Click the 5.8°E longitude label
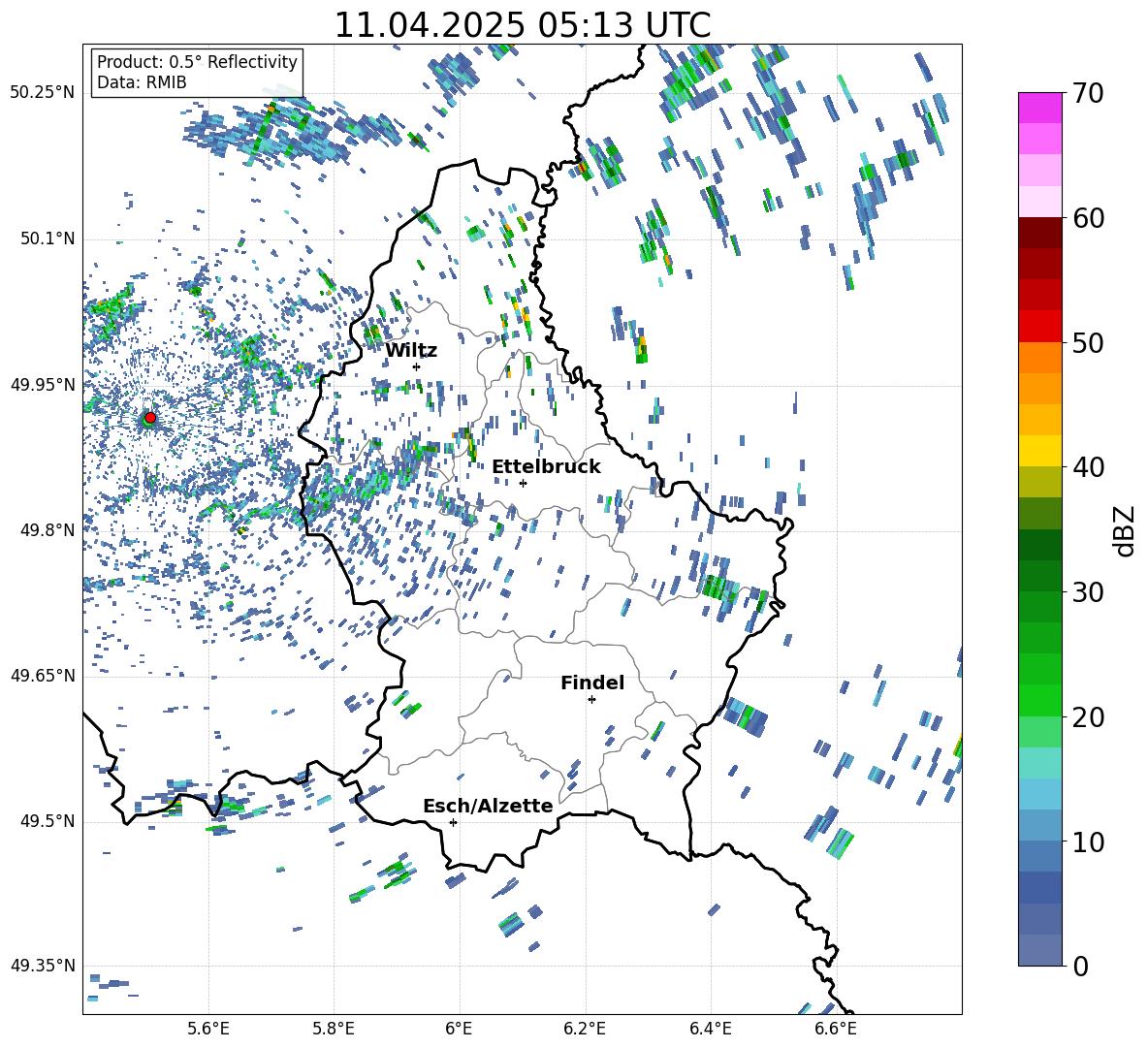The width and height of the screenshot is (1148, 1048). tap(334, 1029)
